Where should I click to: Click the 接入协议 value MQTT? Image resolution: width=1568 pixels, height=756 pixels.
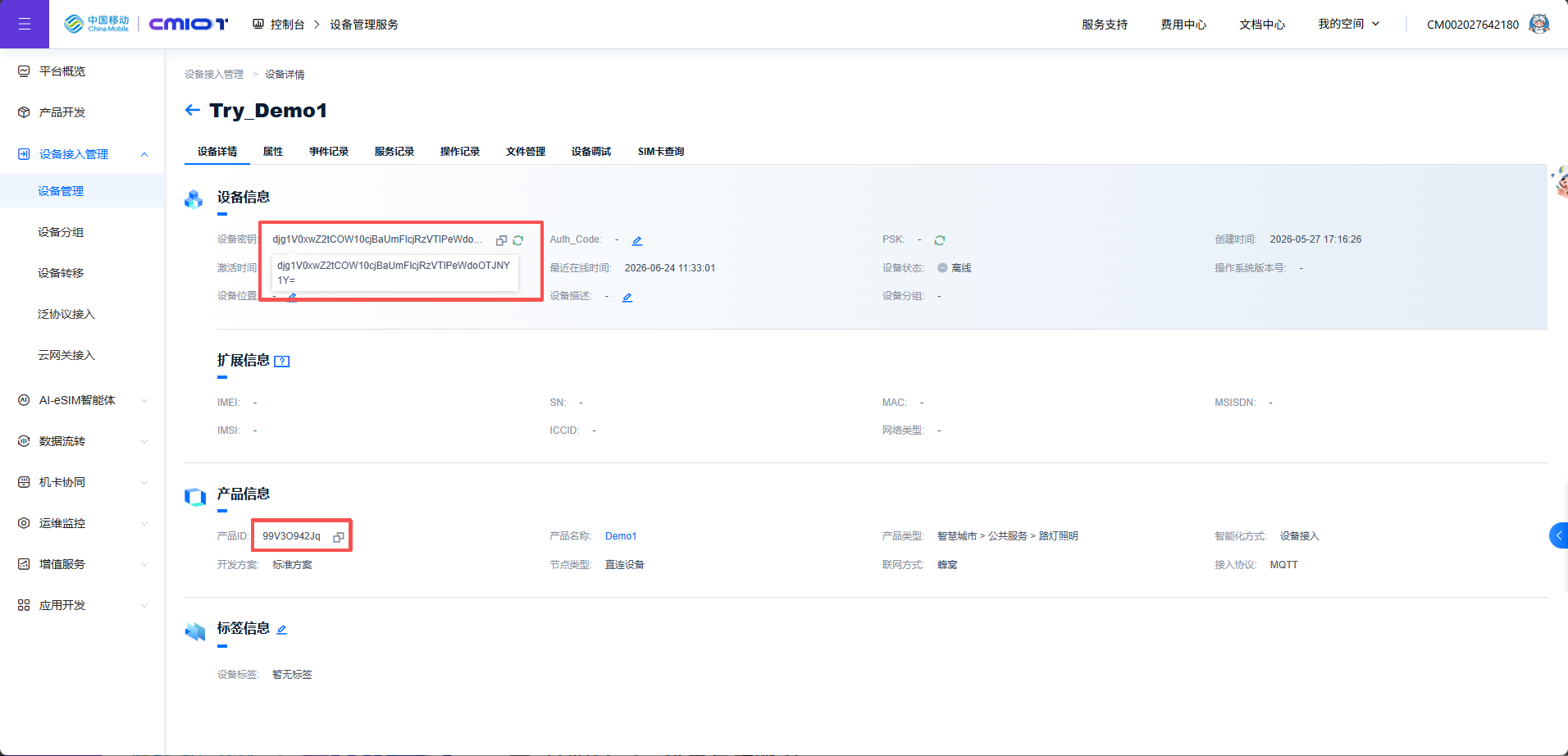[1284, 565]
